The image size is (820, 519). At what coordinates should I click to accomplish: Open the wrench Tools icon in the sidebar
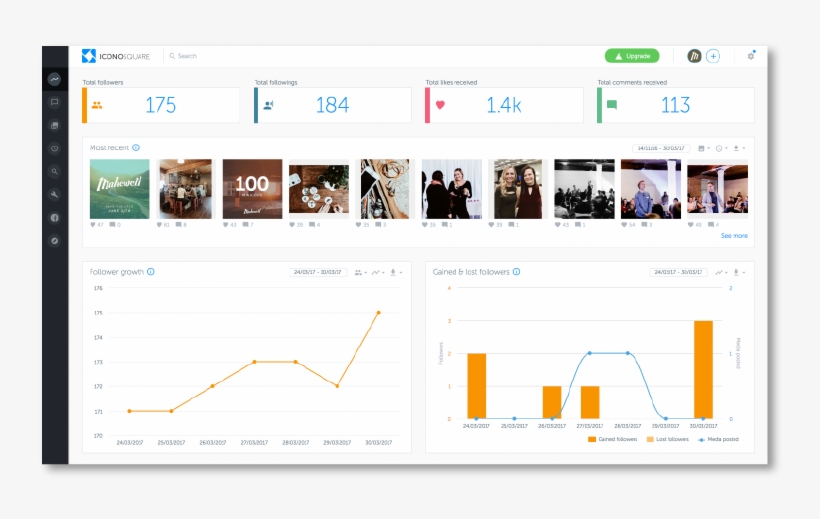click(x=54, y=194)
